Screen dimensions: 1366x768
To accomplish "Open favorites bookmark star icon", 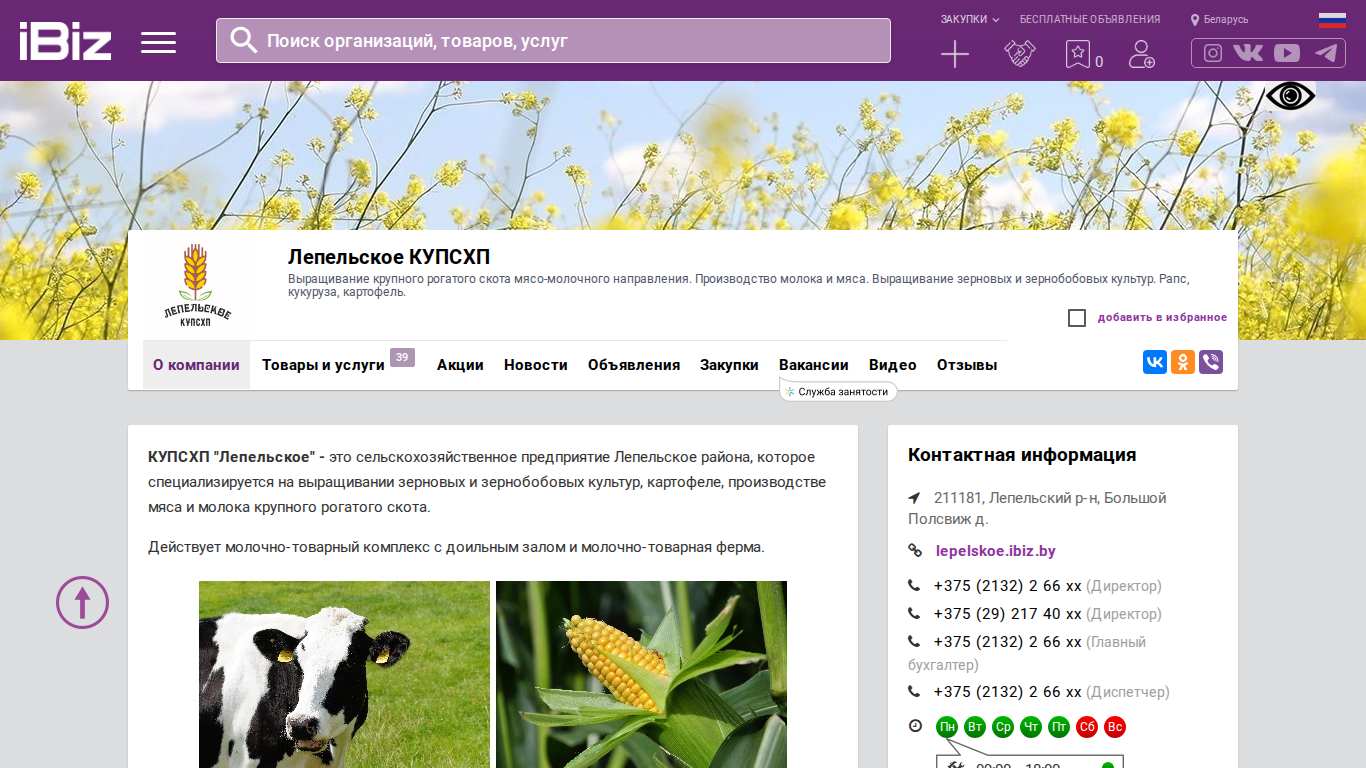I will pos(1078,54).
